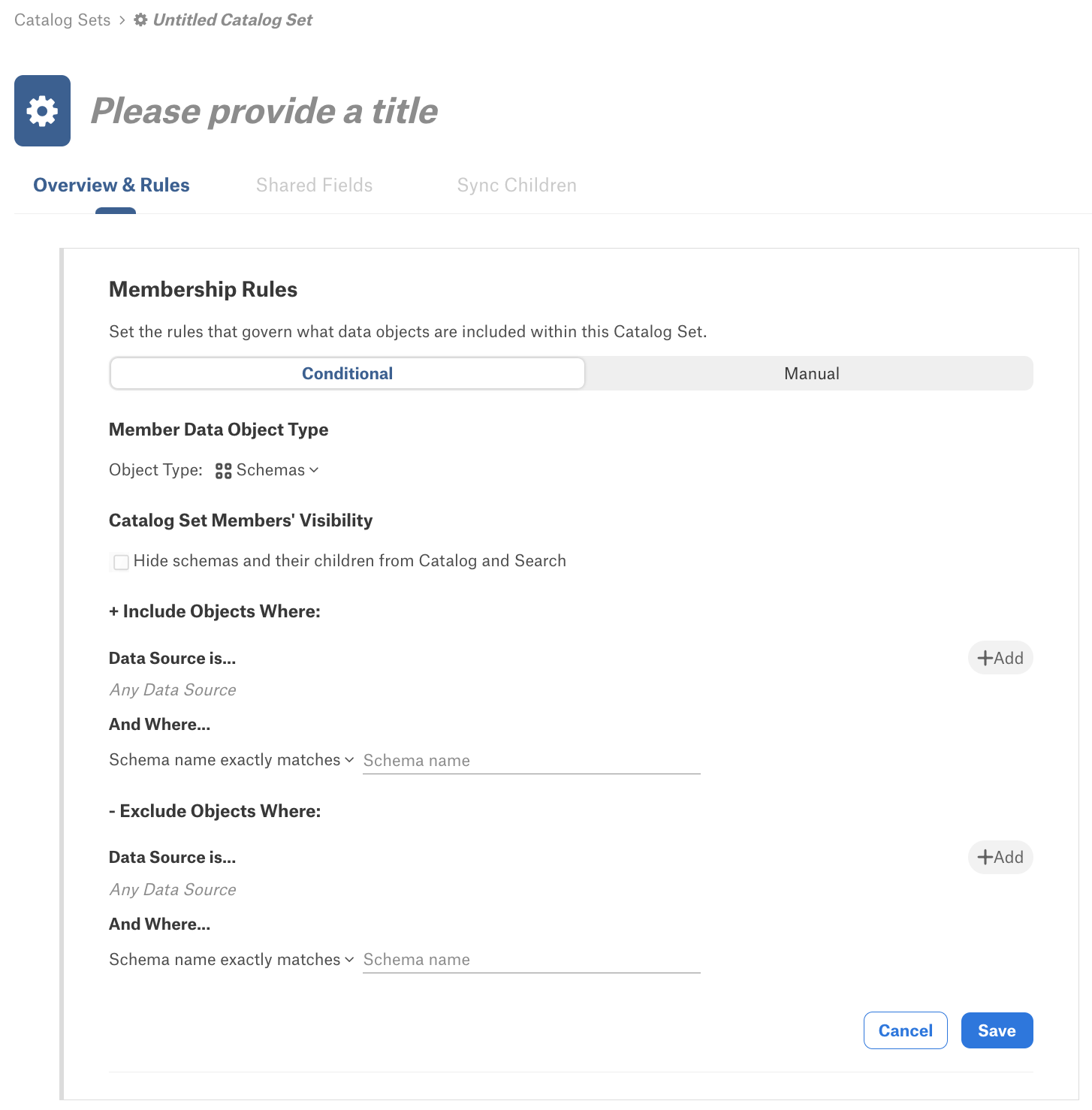
Task: Click the include Schema name input field
Action: point(531,761)
